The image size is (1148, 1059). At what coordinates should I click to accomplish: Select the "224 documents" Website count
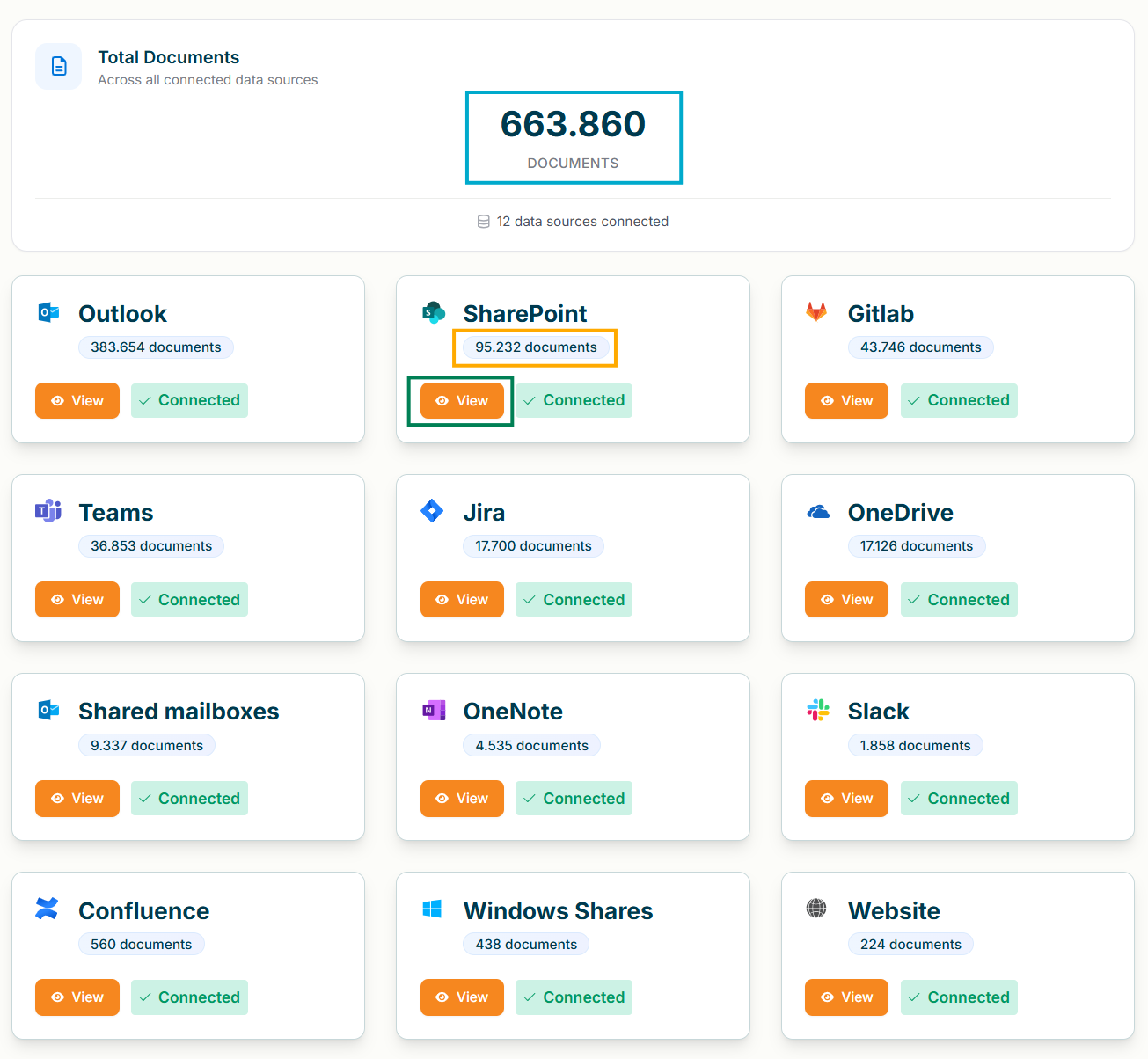coord(910,945)
